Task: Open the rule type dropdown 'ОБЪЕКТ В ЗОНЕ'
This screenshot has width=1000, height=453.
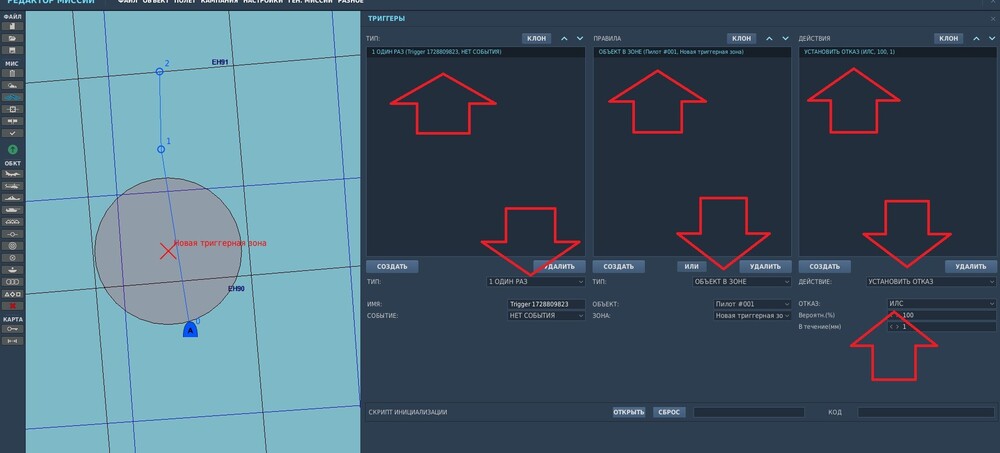Action: 742,281
